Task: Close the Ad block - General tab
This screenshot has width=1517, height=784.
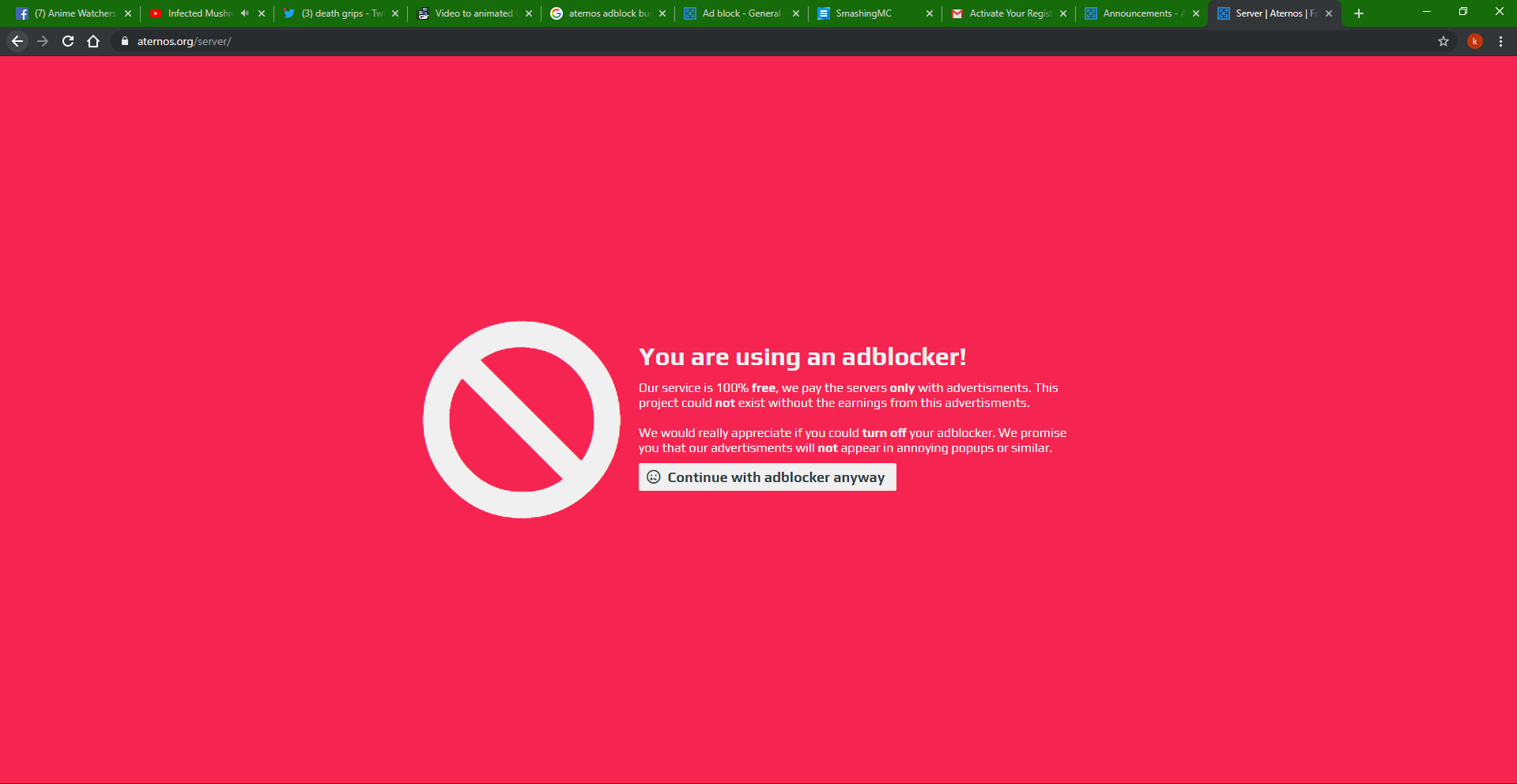Action: click(796, 13)
